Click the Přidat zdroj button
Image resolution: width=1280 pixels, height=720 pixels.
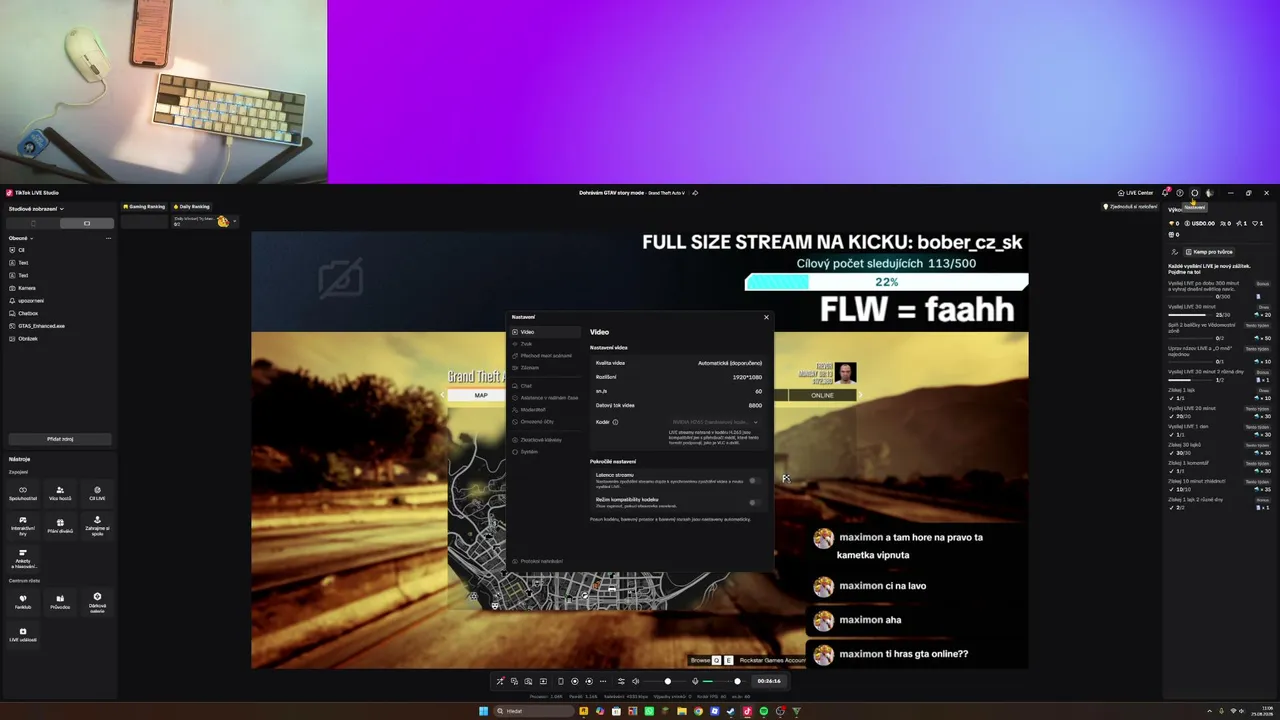[60, 439]
